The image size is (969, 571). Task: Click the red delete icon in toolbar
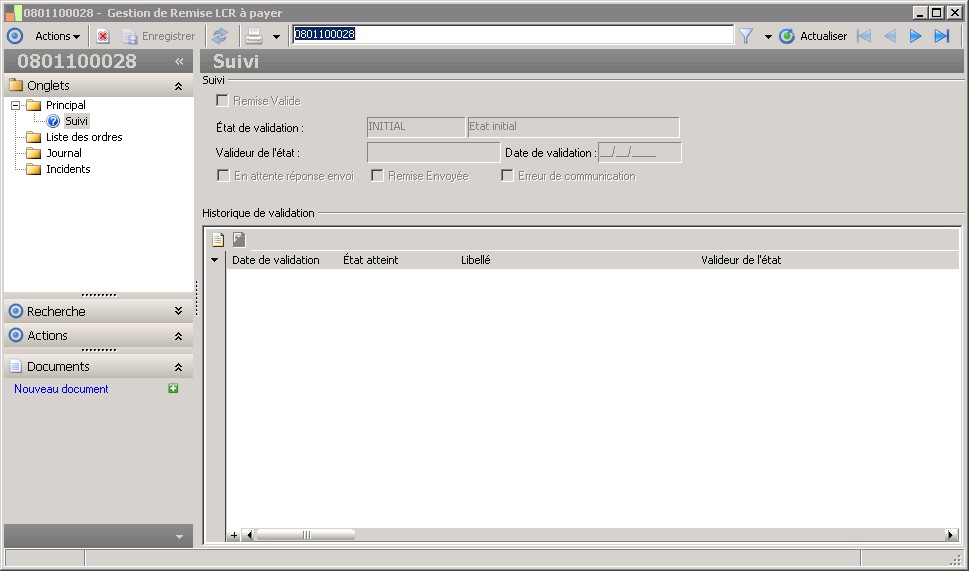[103, 36]
